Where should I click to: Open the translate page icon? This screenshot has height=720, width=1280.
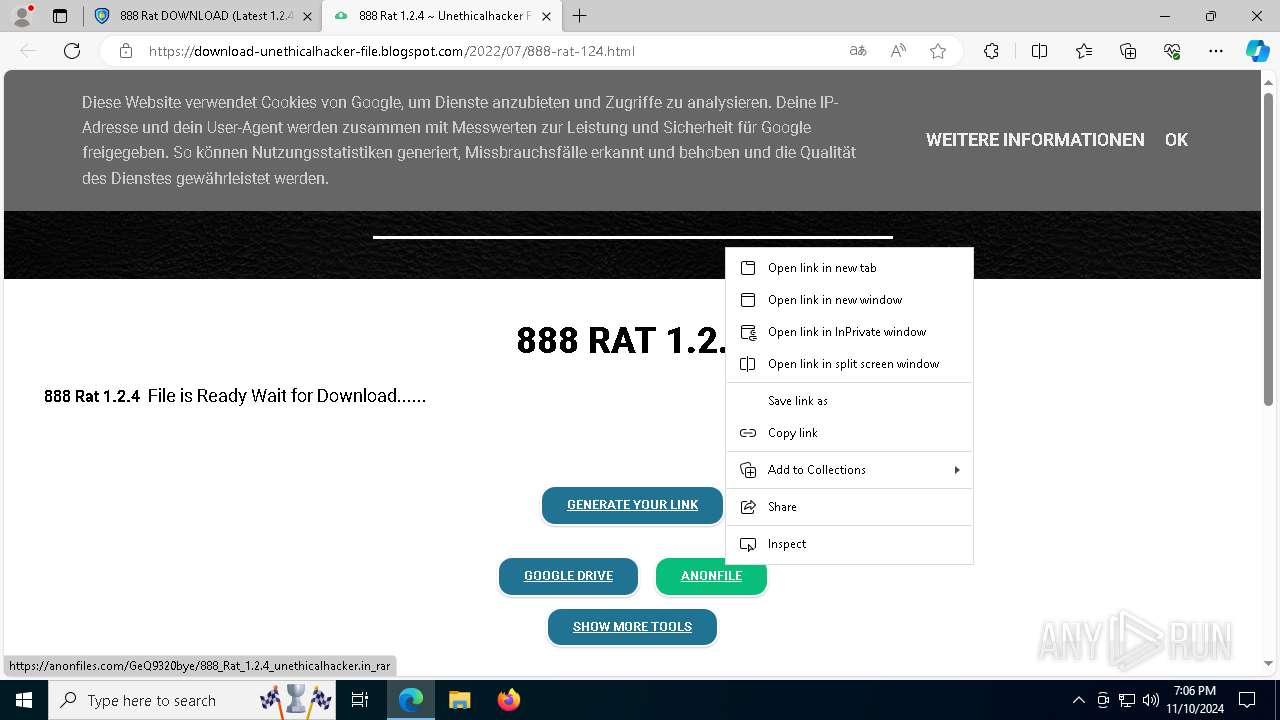coord(858,51)
